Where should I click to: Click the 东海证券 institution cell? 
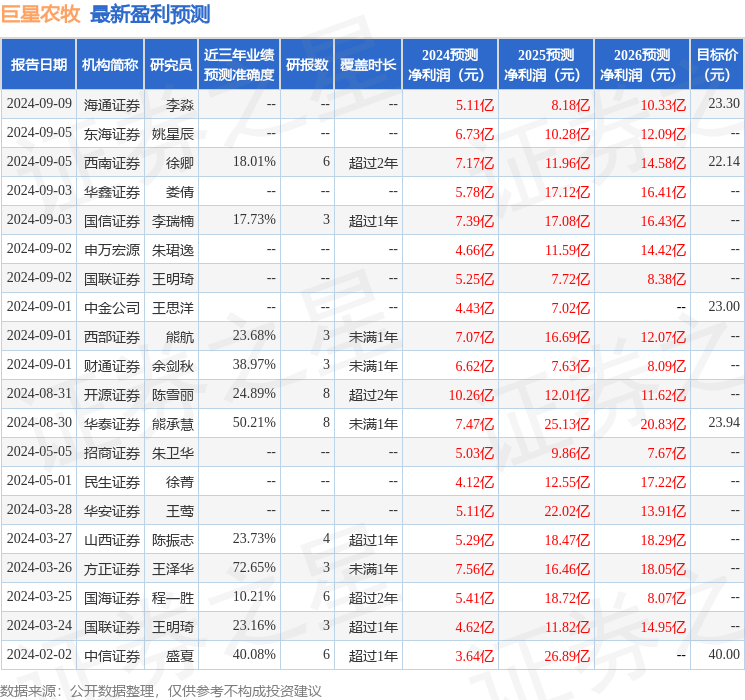112,134
